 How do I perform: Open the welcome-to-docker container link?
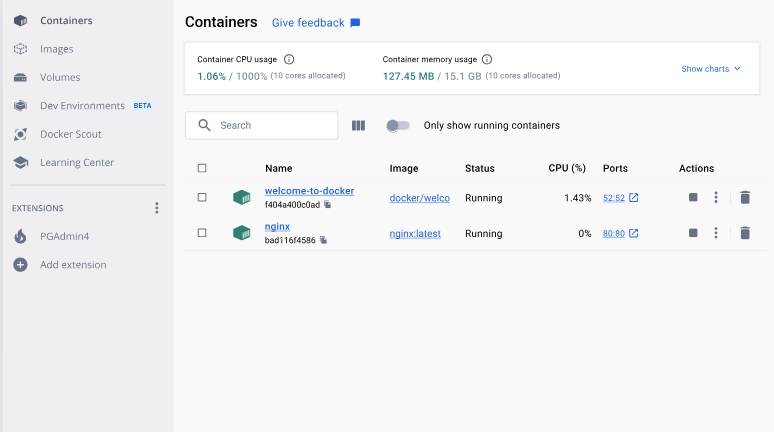(310, 191)
